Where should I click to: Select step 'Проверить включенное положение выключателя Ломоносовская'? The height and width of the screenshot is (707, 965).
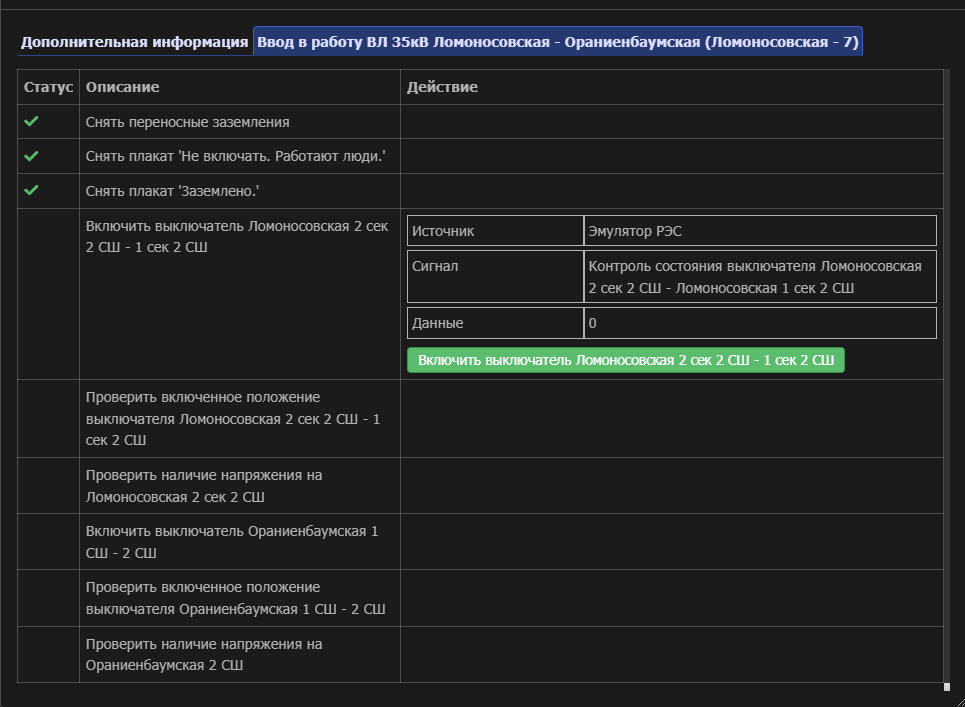(232, 418)
